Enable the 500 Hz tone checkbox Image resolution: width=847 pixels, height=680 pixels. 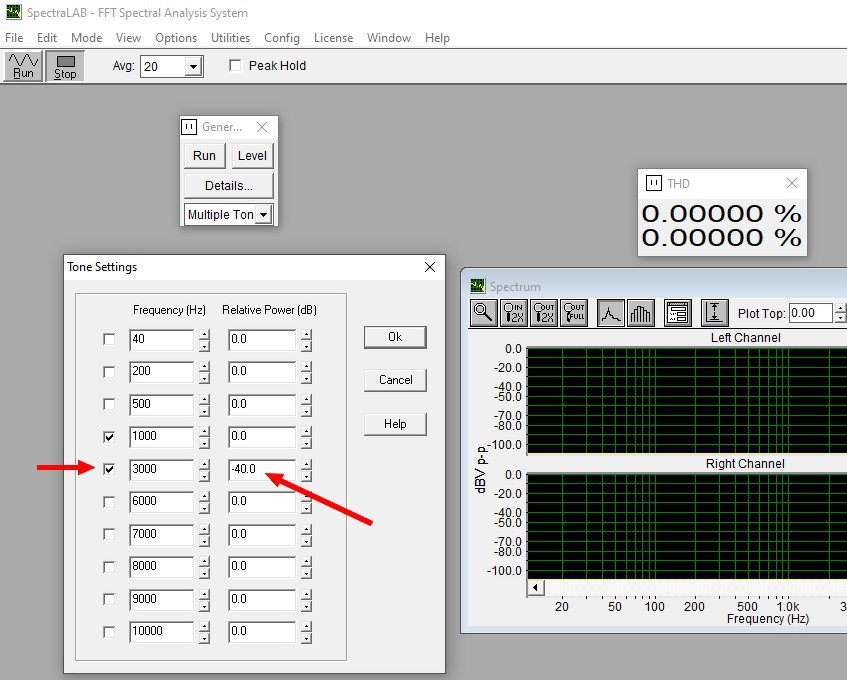coord(109,404)
